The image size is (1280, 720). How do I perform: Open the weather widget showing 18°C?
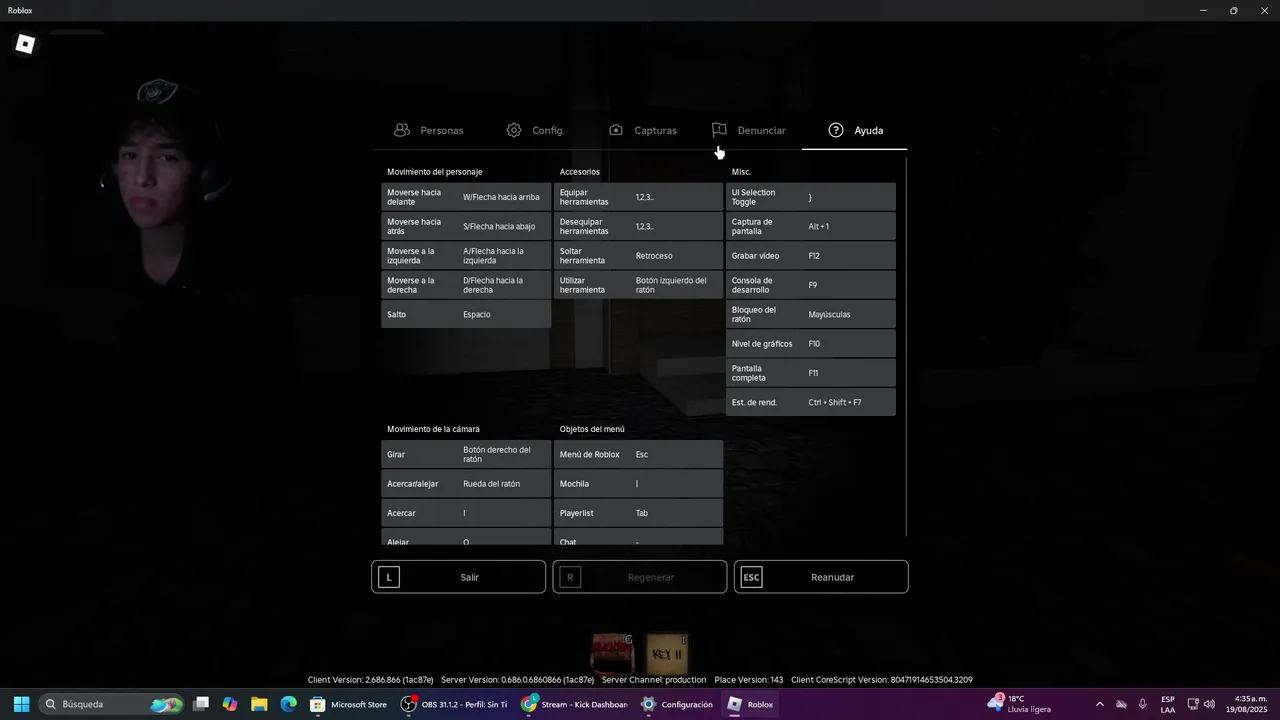[1019, 704]
